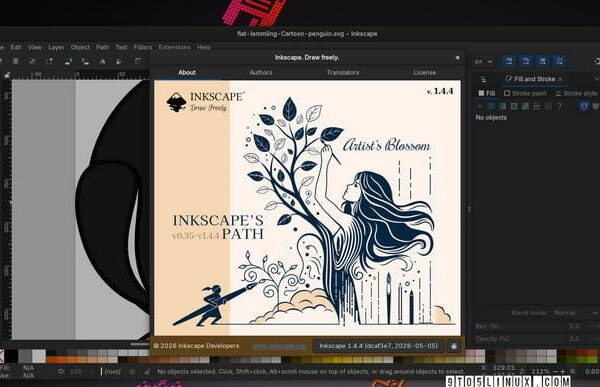600x387 pixels.
Task: Click the zoom 212% field
Action: 540,372
